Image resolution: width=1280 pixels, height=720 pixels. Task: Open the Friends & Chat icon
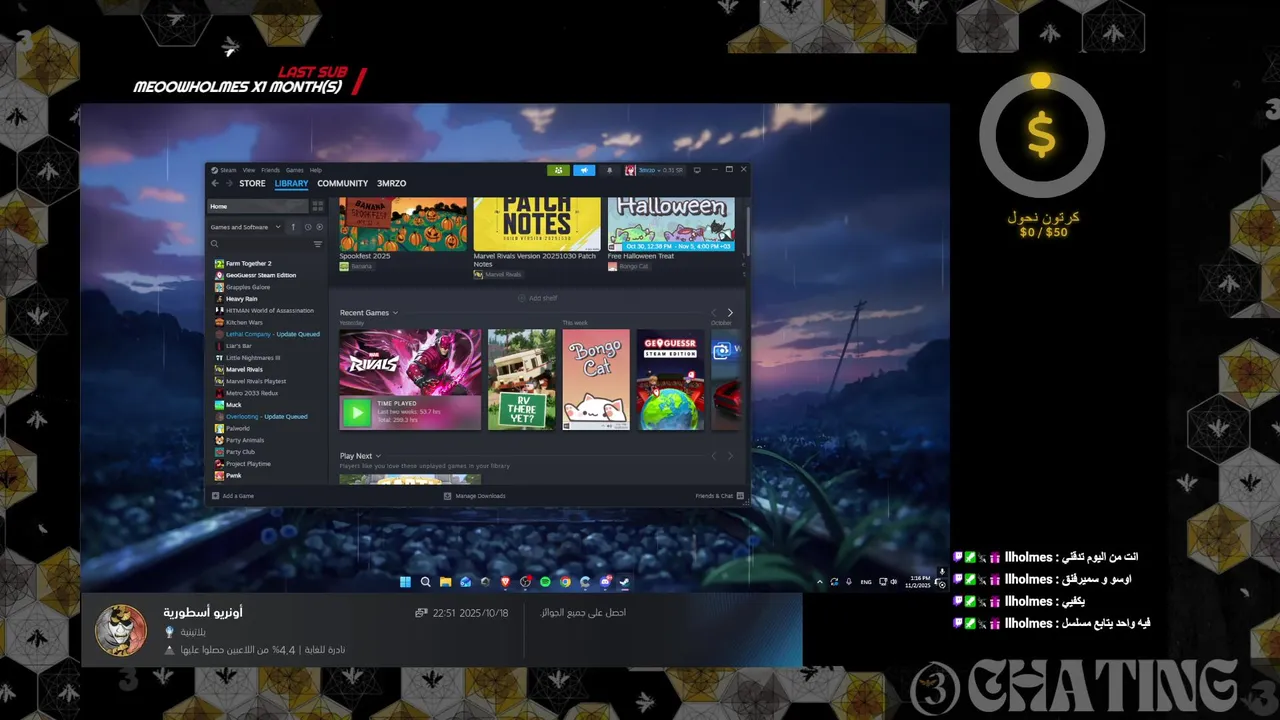tap(740, 496)
